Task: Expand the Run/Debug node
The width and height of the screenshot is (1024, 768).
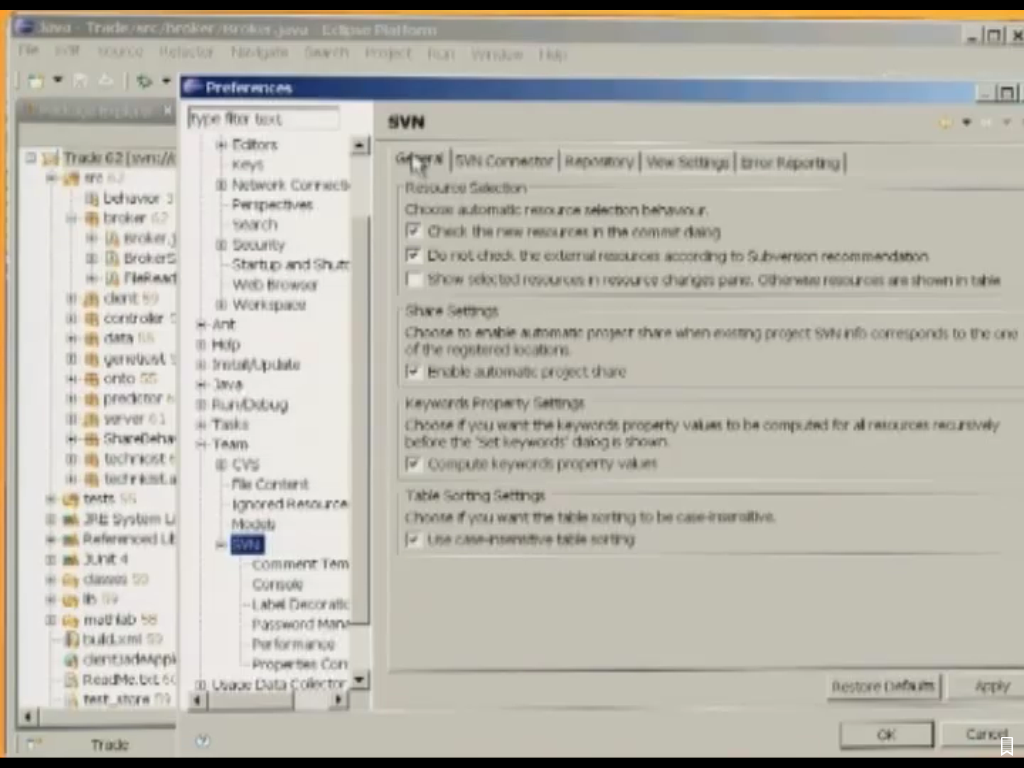Action: click(x=201, y=404)
